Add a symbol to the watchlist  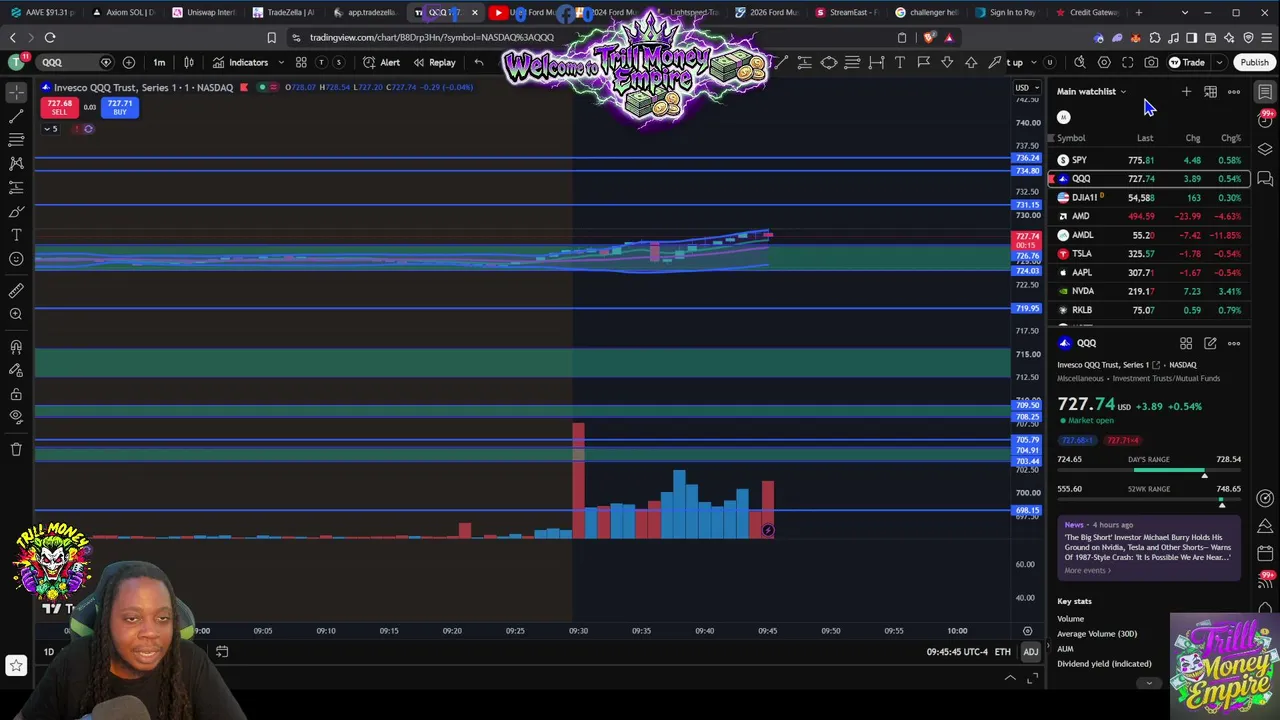(x=1186, y=92)
